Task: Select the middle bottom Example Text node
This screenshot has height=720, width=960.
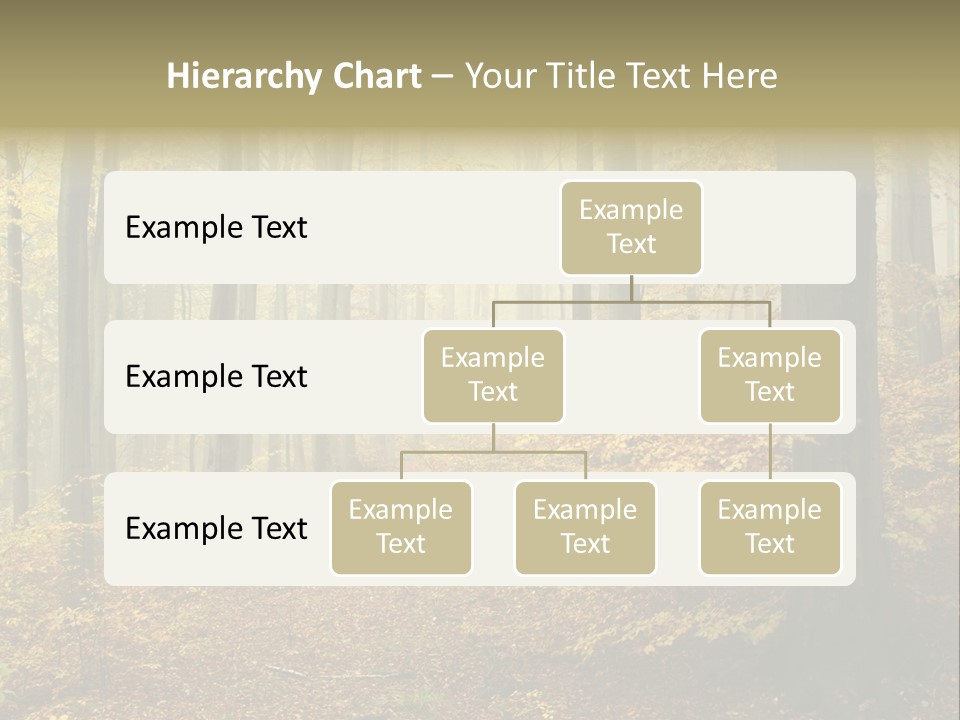Action: 585,528
